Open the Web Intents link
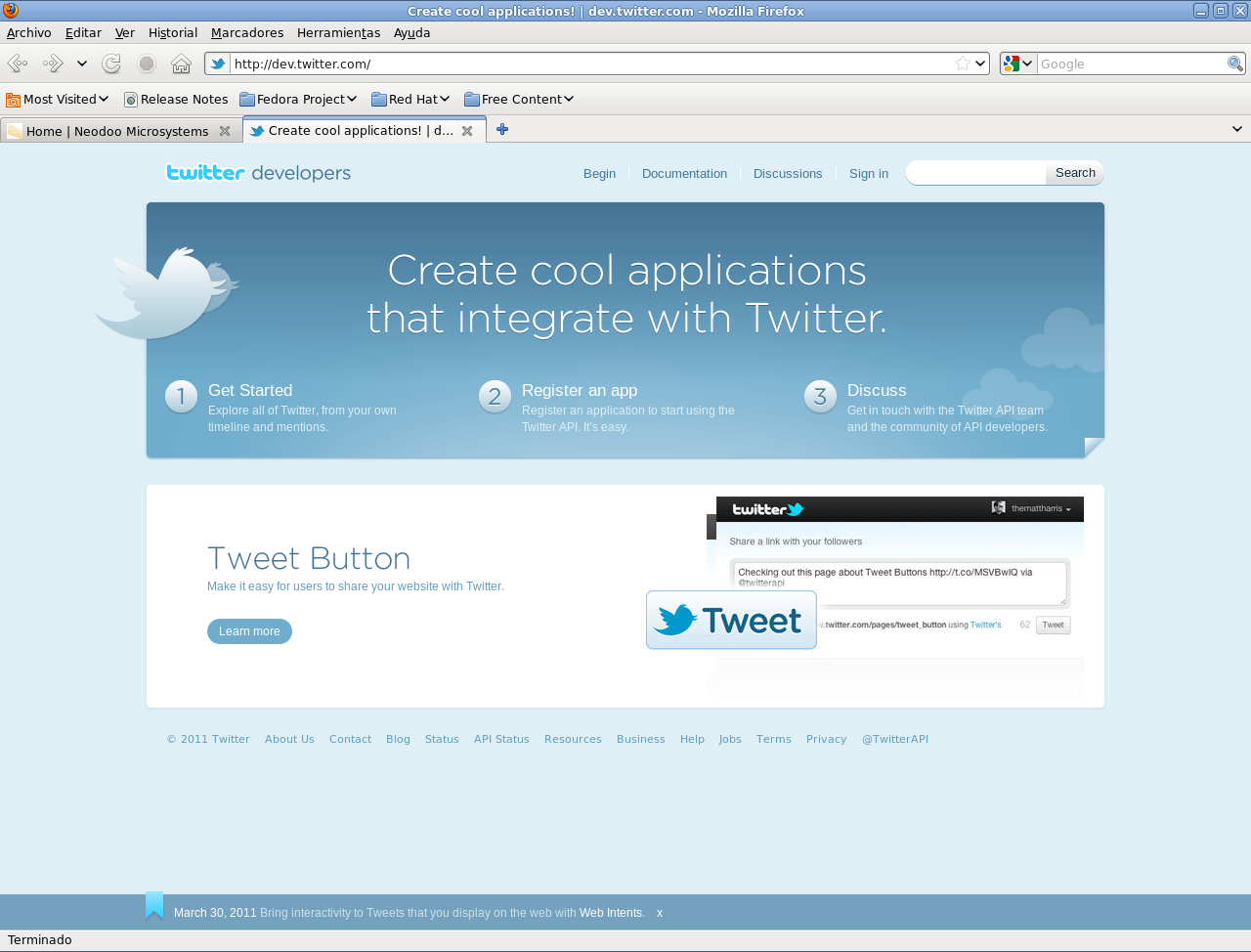Image resolution: width=1251 pixels, height=952 pixels. (611, 913)
